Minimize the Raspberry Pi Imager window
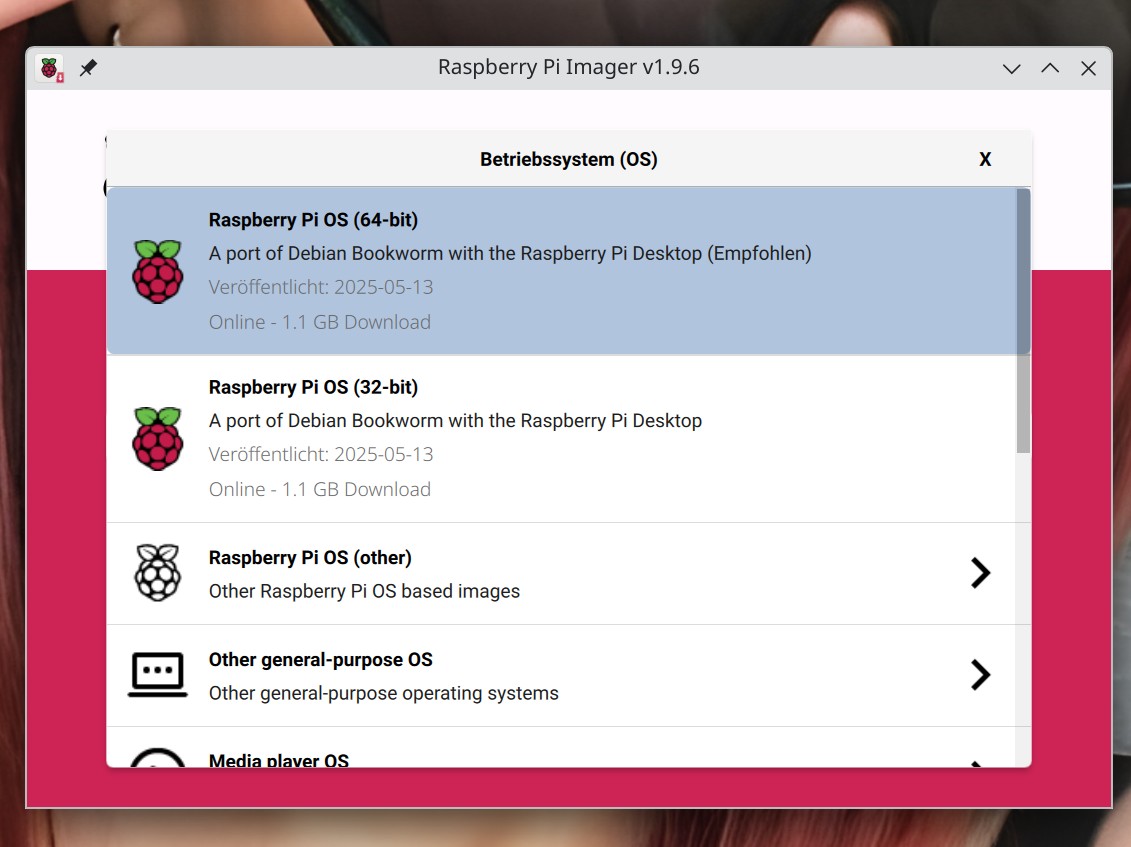The height and width of the screenshot is (847, 1131). click(1011, 69)
